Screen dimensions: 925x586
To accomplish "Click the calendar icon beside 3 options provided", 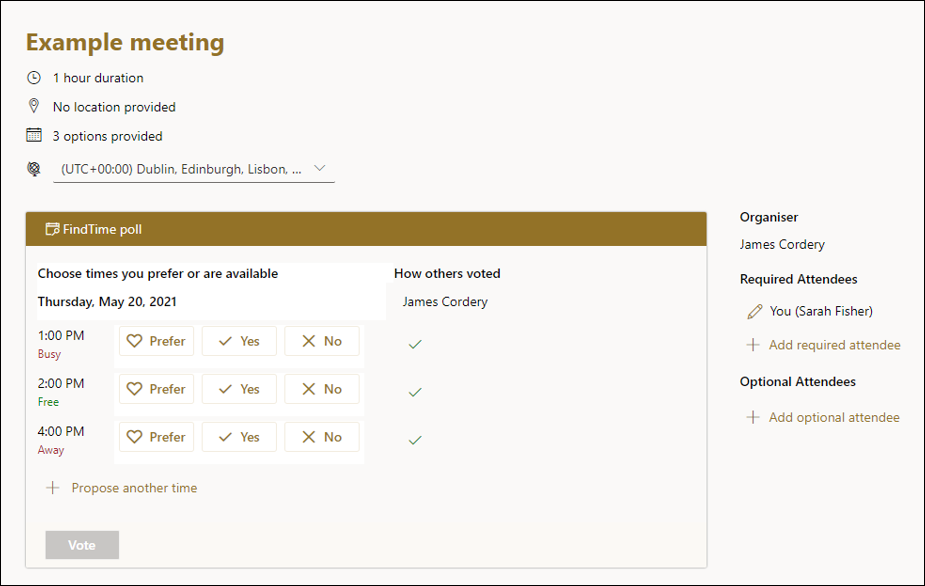I will click(34, 135).
